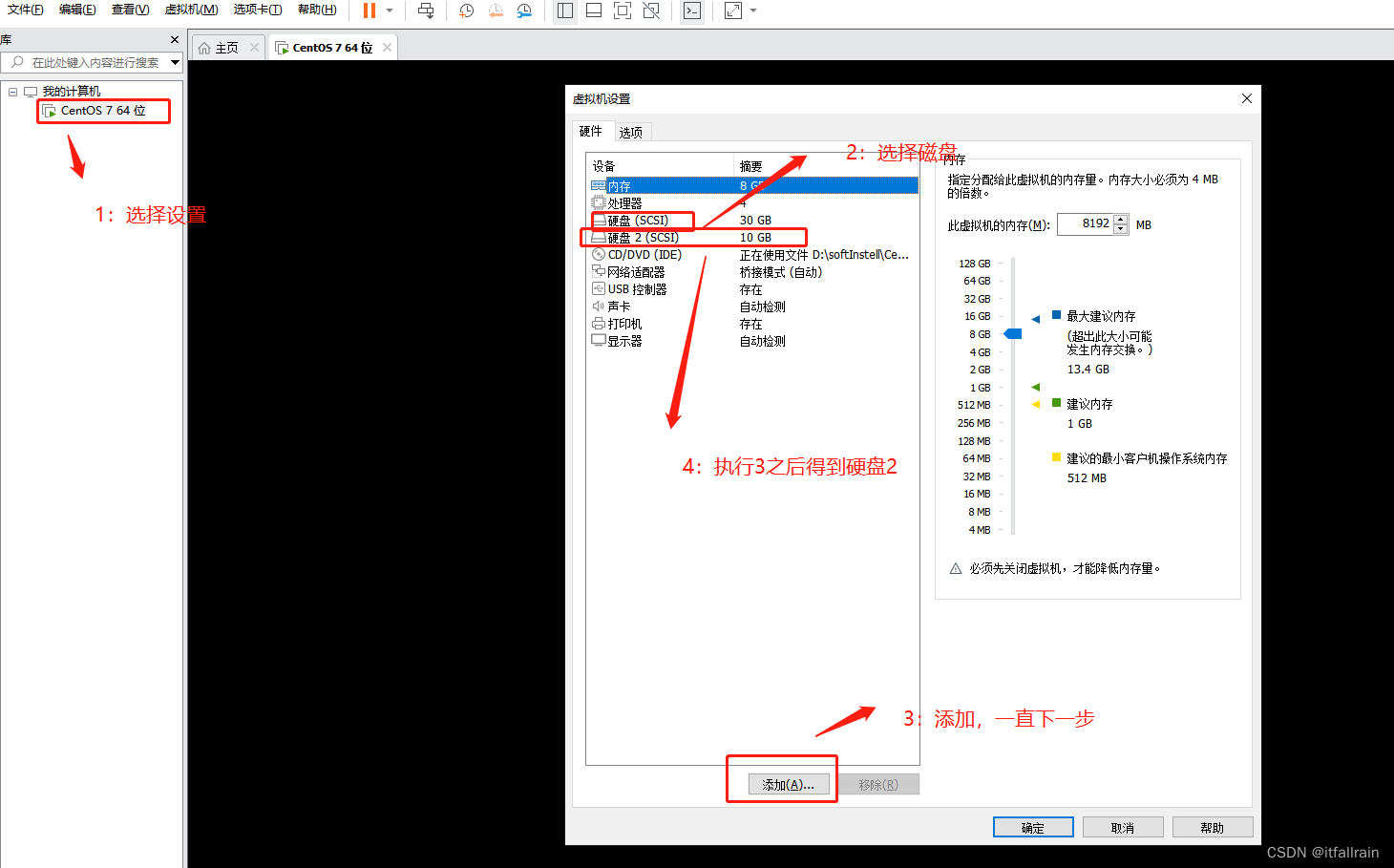Image resolution: width=1394 pixels, height=868 pixels.
Task: Close the CentOS 7 64 位 tab
Action: [x=387, y=47]
